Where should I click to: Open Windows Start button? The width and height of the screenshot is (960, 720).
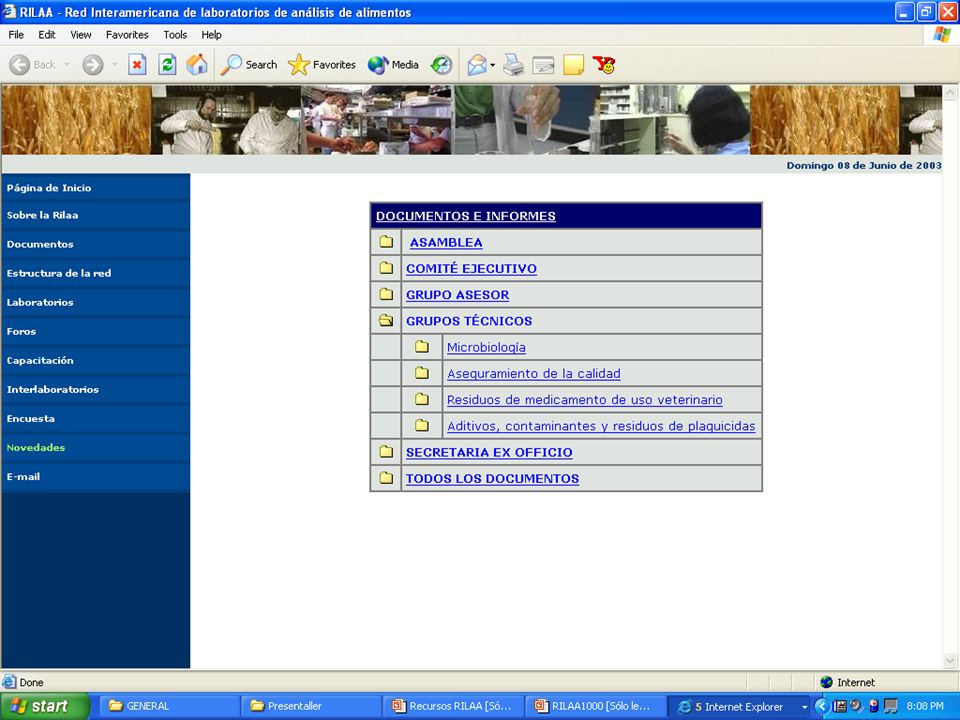[x=44, y=706]
